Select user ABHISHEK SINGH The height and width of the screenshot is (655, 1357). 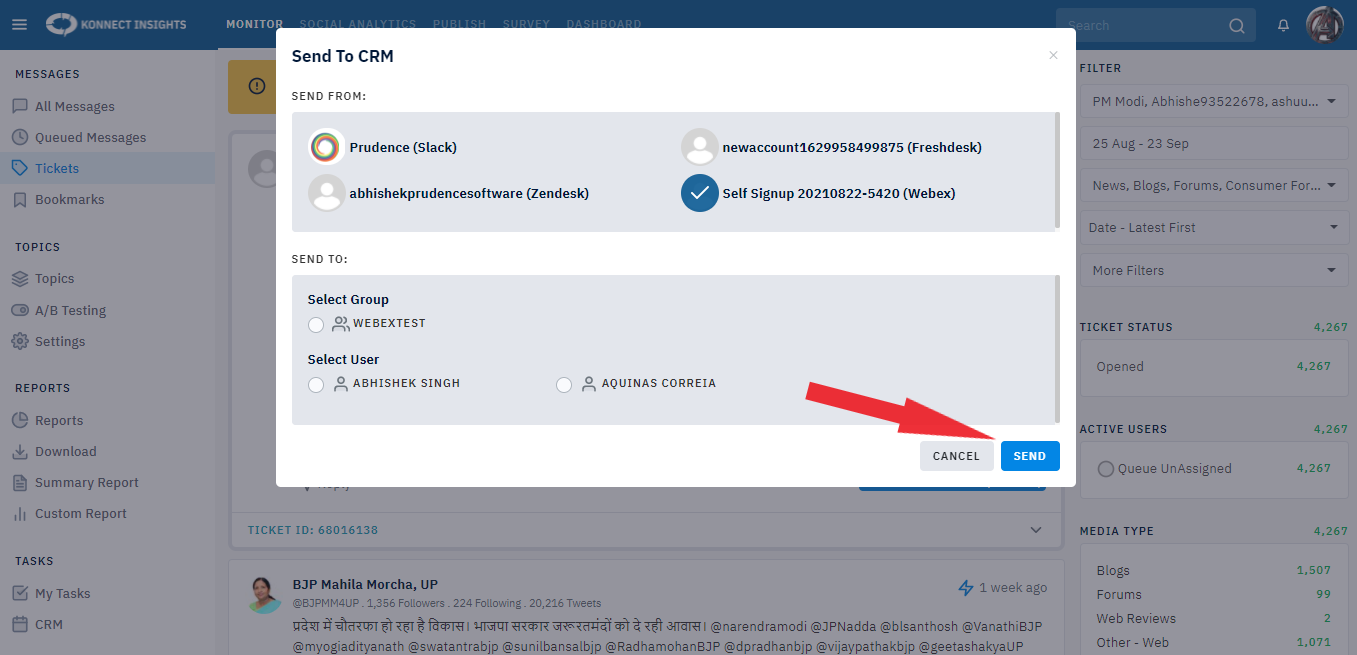tap(316, 385)
